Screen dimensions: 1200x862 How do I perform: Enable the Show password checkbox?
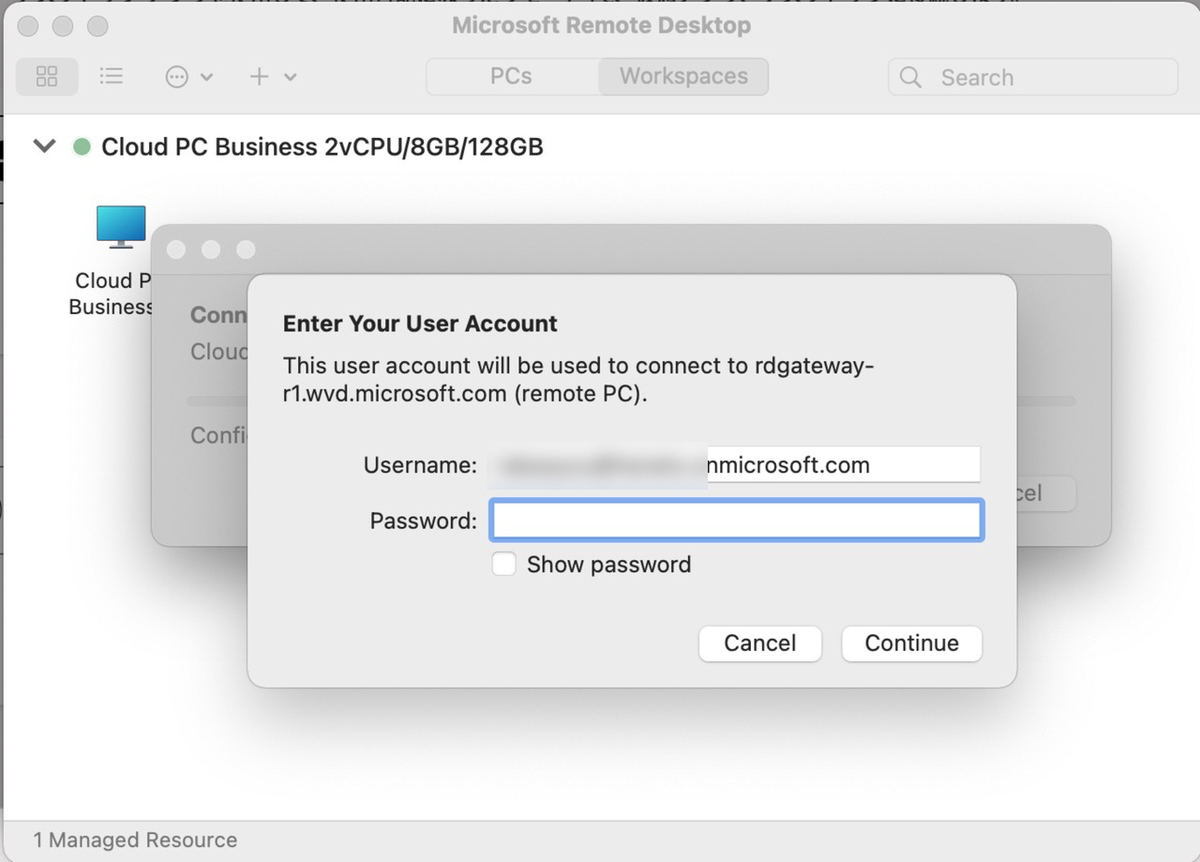coord(504,565)
